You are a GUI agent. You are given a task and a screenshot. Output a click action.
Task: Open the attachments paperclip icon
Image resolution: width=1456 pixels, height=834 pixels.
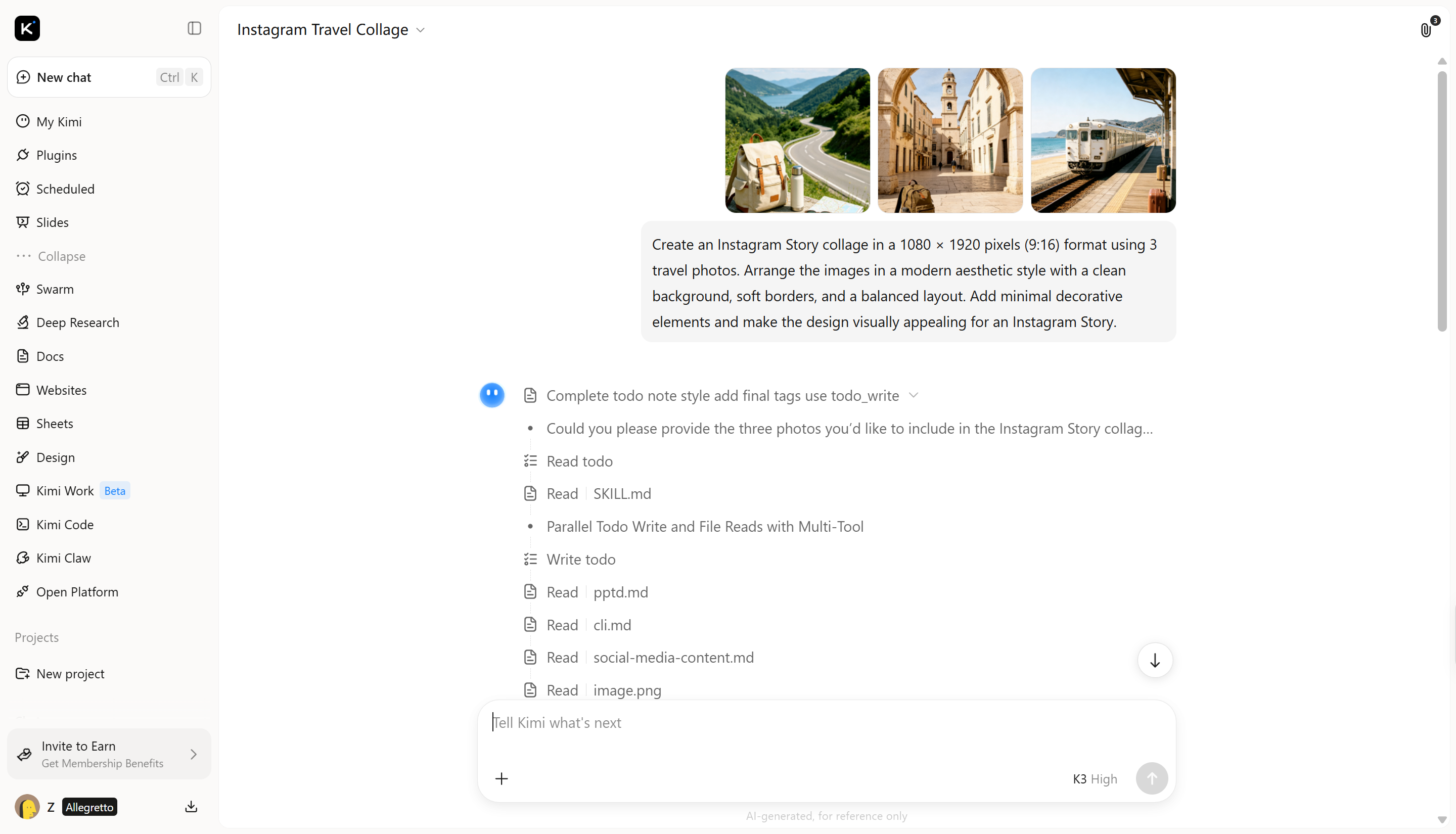(1426, 30)
